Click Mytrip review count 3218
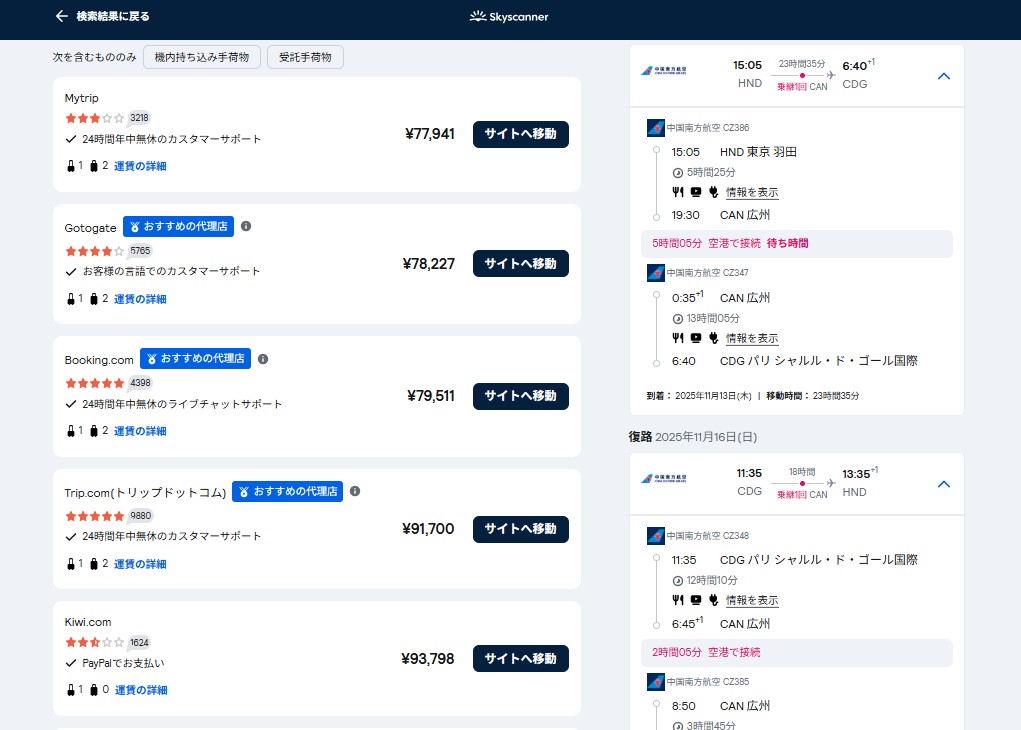The height and width of the screenshot is (730, 1021). [139, 118]
